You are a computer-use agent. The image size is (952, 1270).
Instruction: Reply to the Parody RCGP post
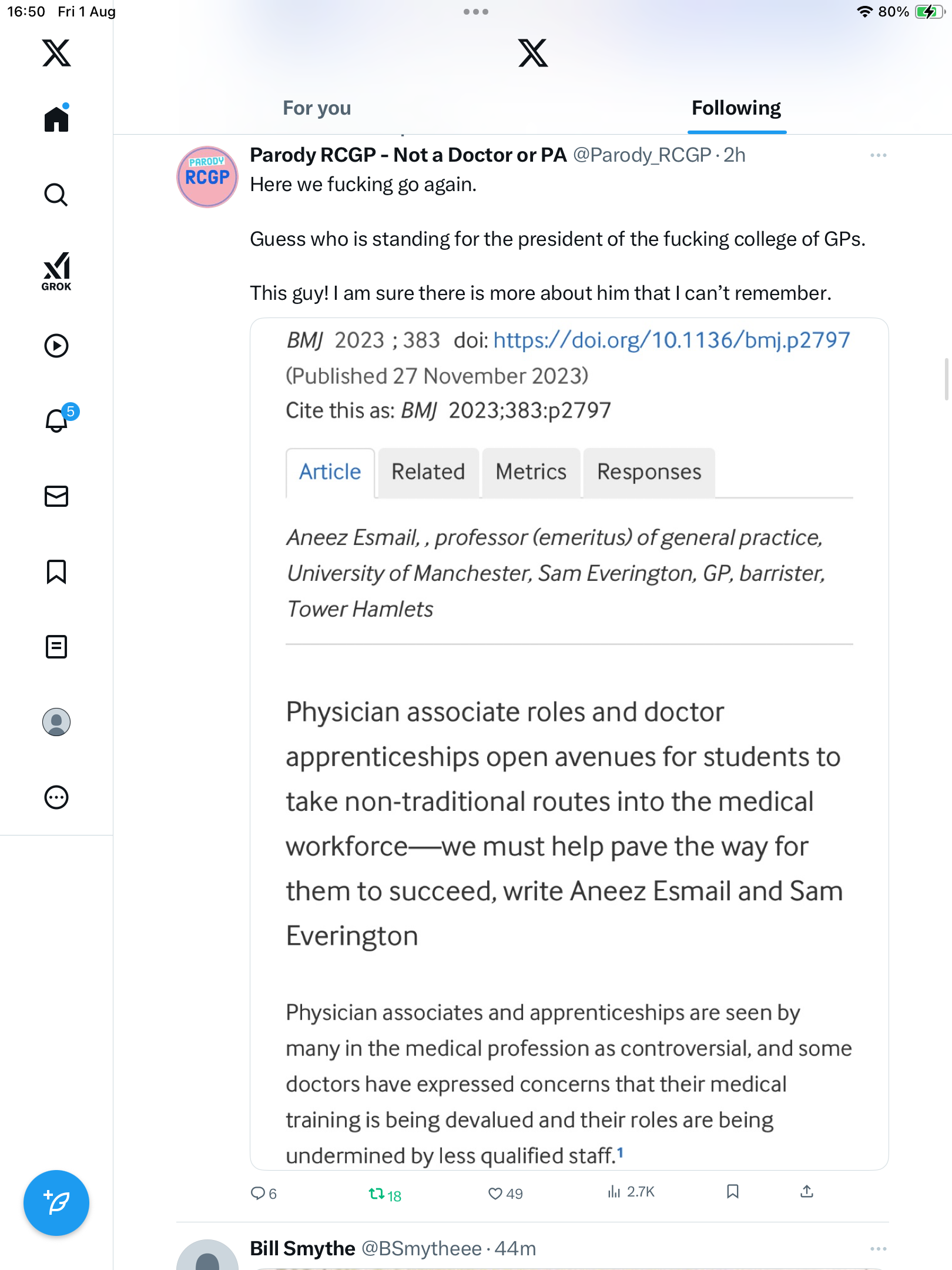point(258,1194)
